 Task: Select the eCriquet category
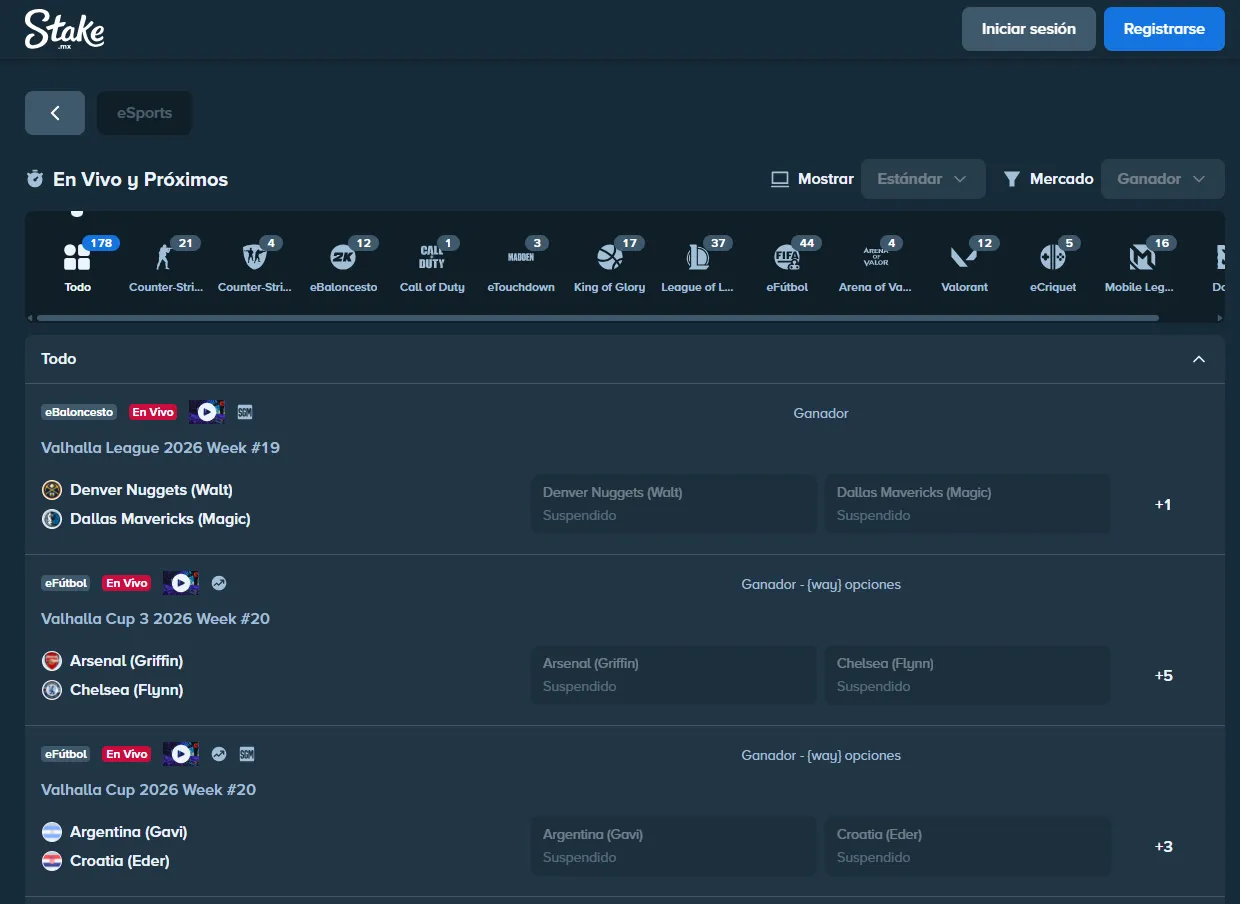(1053, 266)
